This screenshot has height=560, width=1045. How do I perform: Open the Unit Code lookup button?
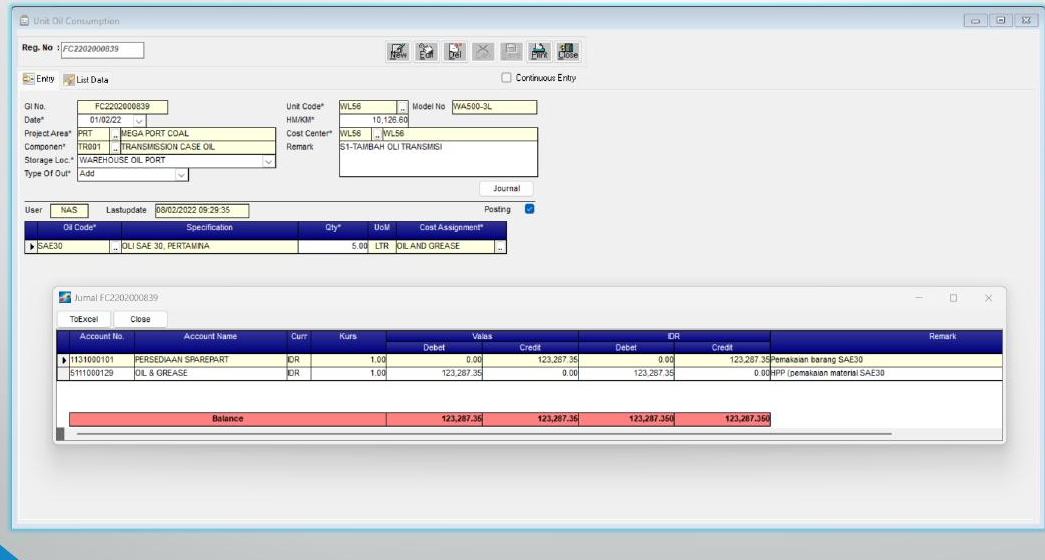click(403, 107)
